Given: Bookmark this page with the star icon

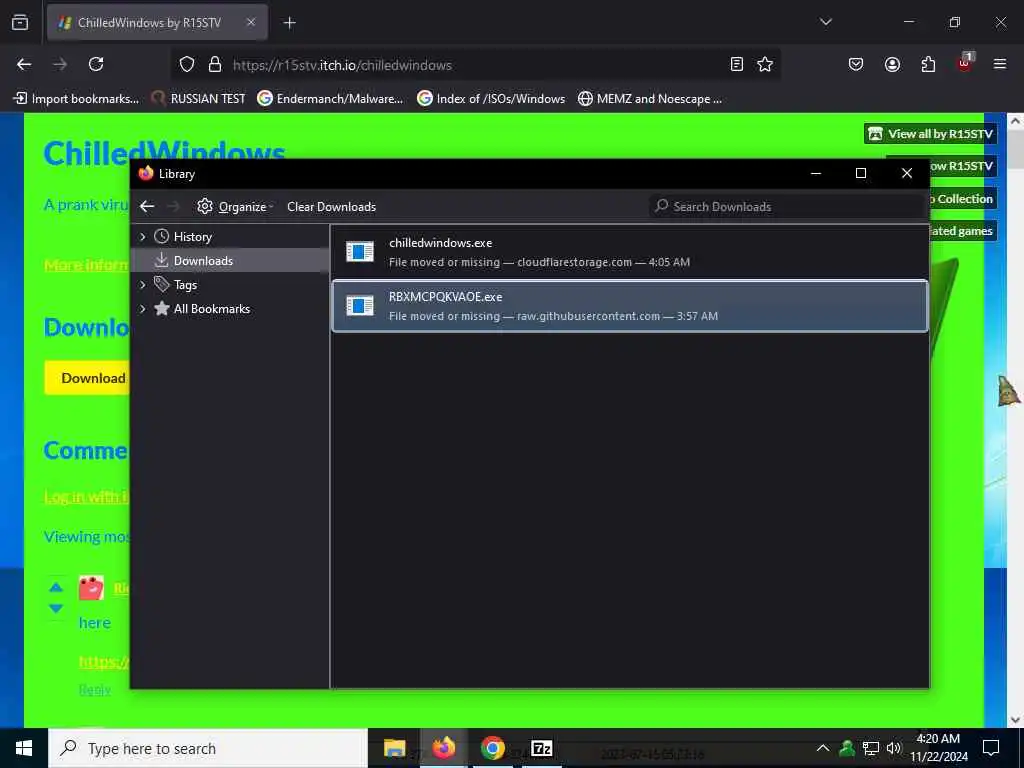Looking at the screenshot, I should coord(765,64).
